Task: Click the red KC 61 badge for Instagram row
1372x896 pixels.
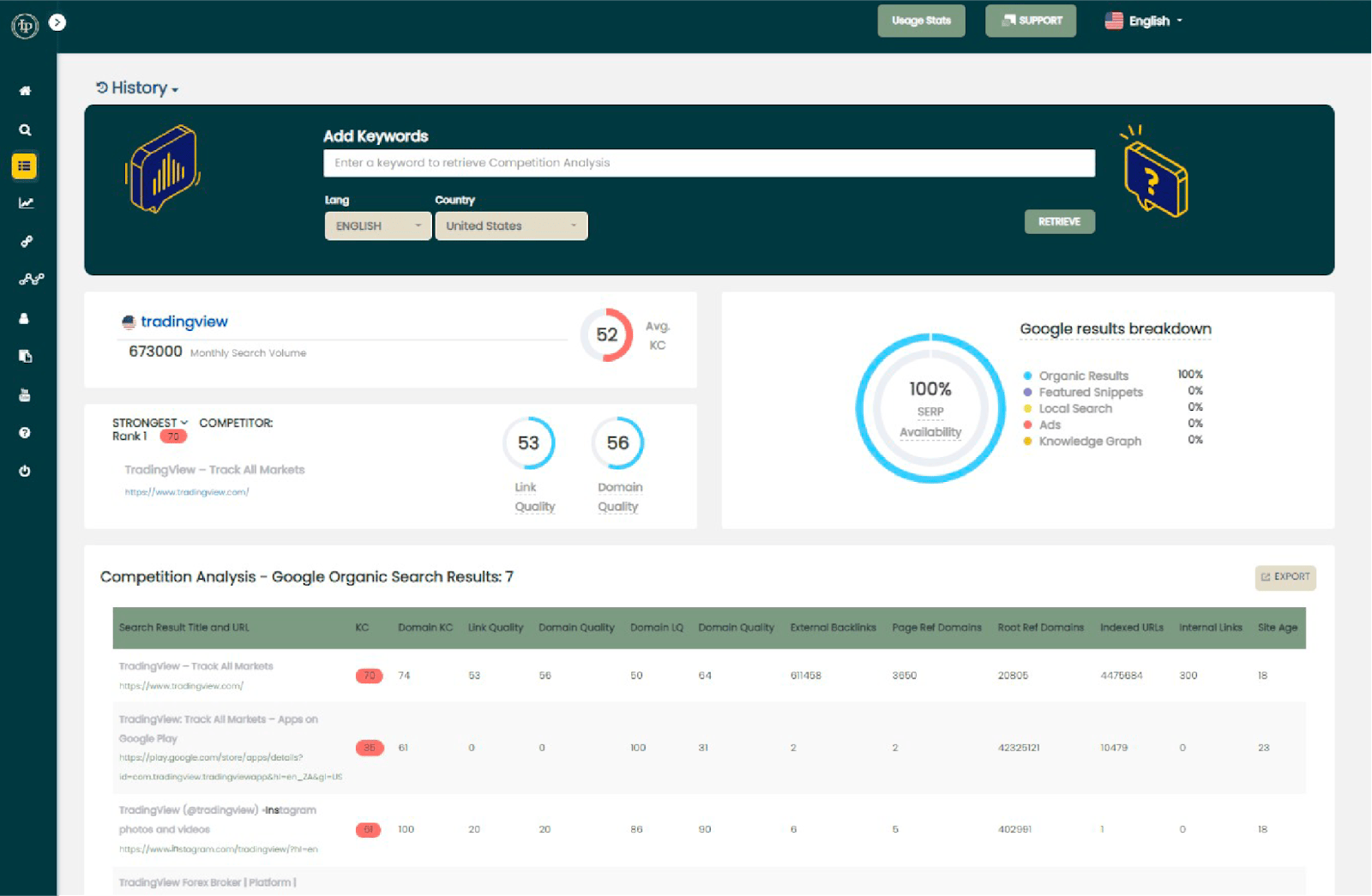Action: (368, 830)
